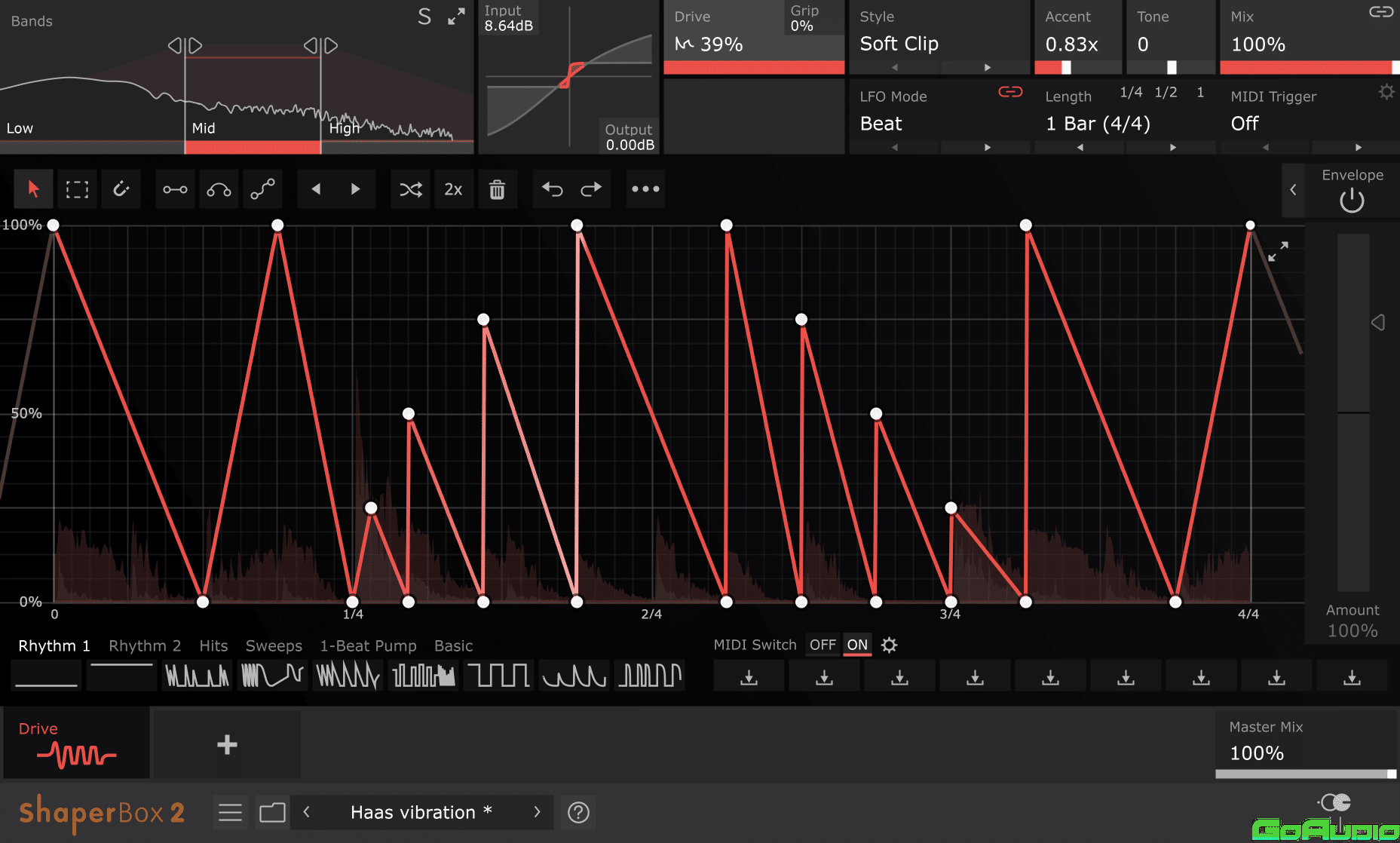1400x843 pixels.
Task: Switch to the Rhythm 2 tab
Action: [145, 645]
